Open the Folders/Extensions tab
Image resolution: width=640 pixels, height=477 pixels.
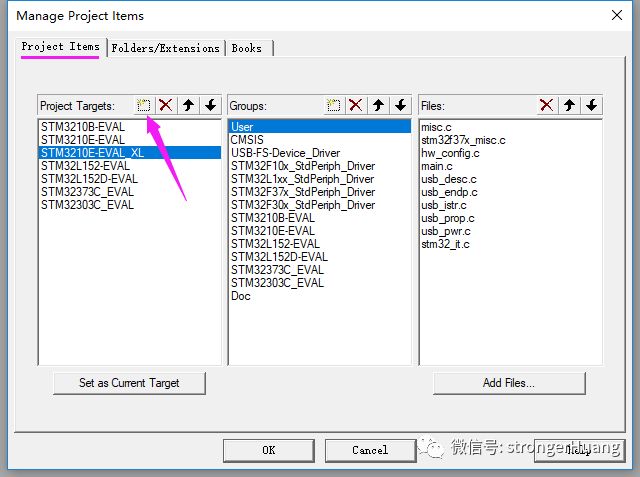(165, 48)
